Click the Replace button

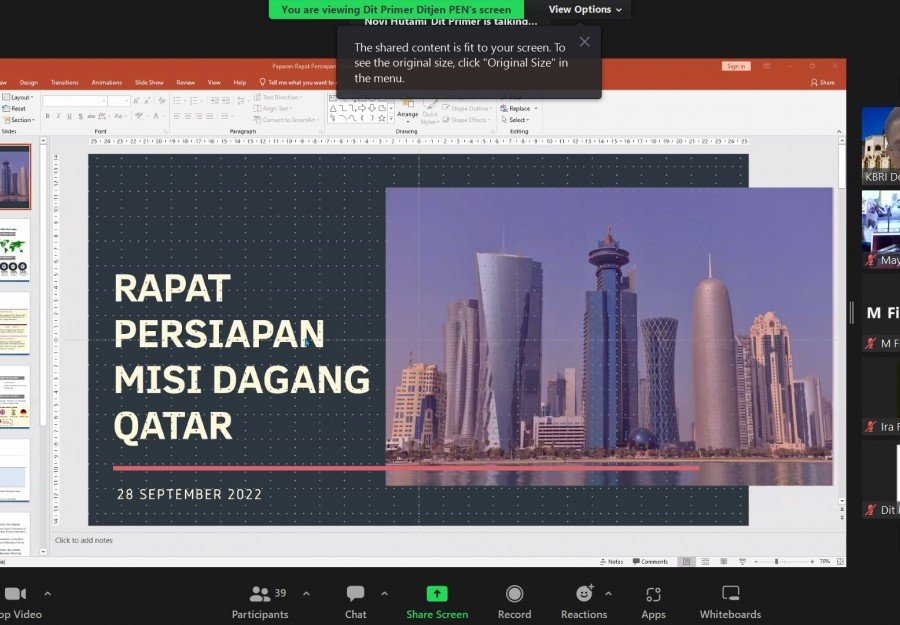coord(515,108)
